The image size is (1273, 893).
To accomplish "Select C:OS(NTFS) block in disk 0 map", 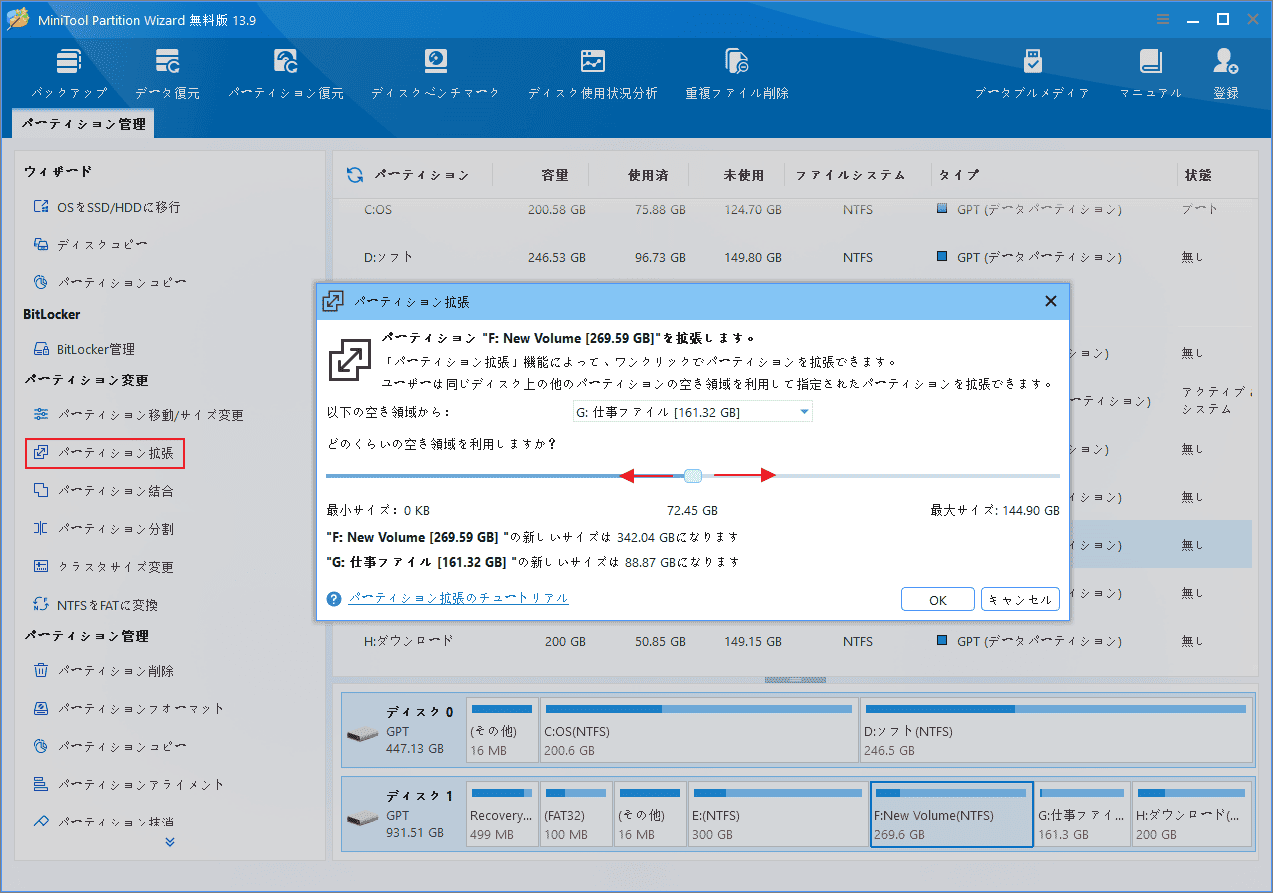I will coord(698,732).
